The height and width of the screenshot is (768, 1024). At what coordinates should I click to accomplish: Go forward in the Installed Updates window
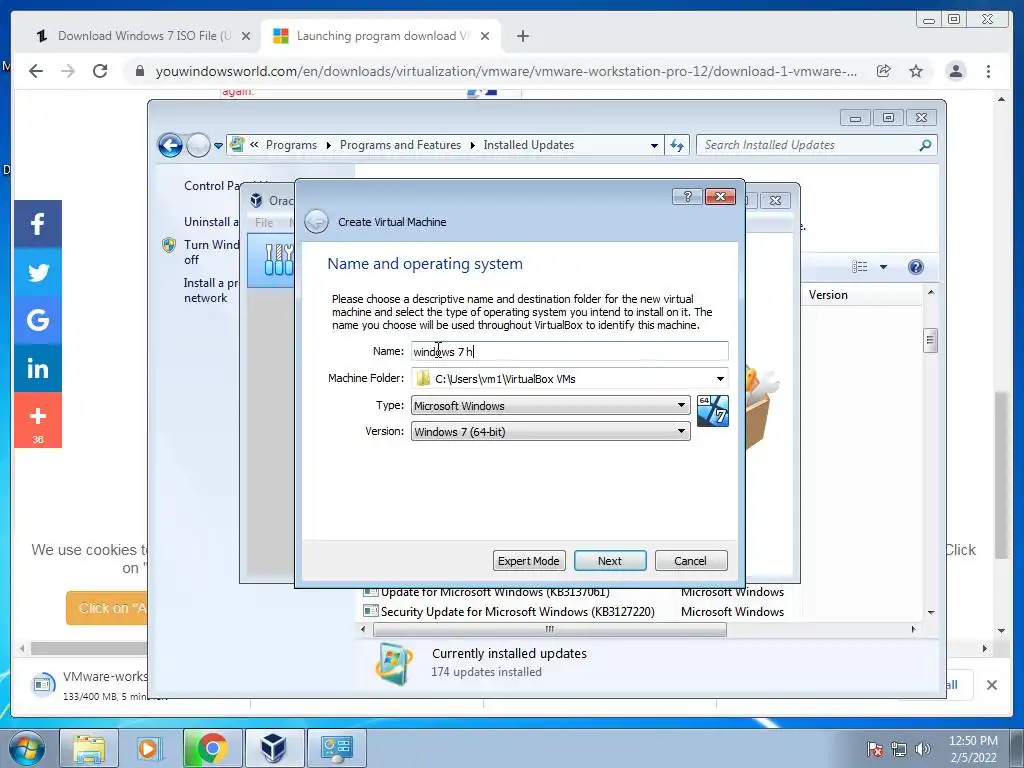[198, 145]
